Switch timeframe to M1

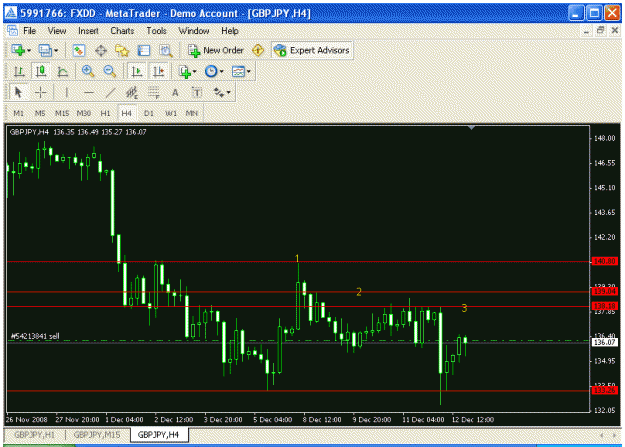18,113
